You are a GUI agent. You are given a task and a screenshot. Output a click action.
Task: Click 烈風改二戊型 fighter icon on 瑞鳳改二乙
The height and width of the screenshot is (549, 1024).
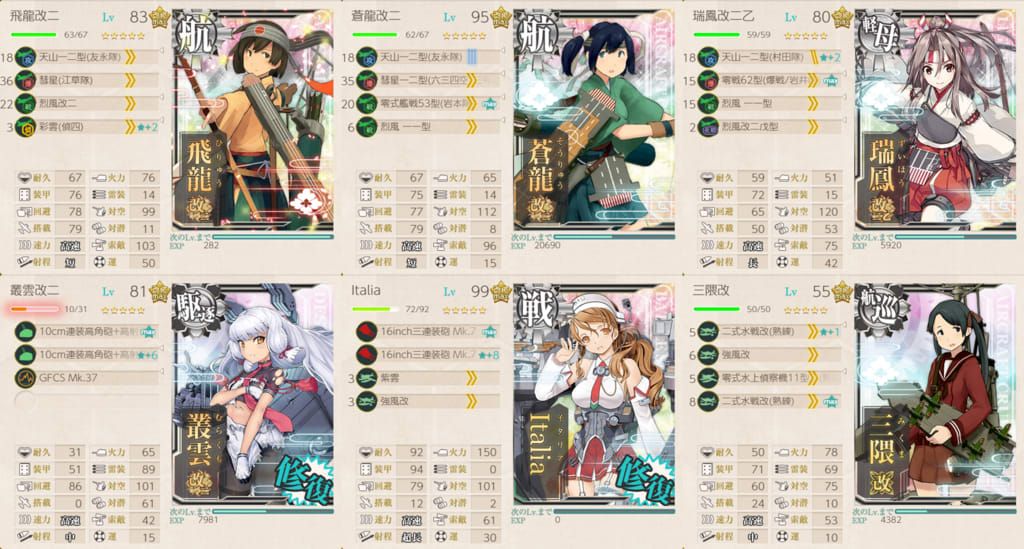coord(708,127)
